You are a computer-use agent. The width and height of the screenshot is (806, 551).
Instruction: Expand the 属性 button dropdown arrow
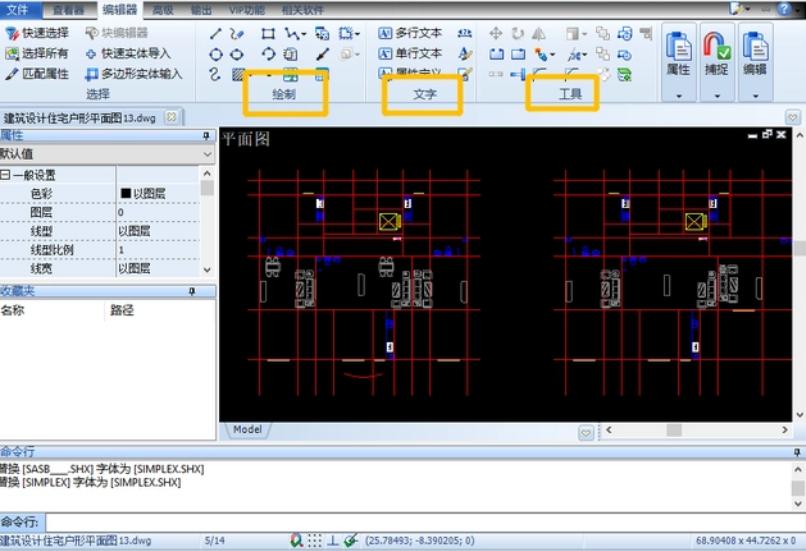pyautogui.click(x=679, y=96)
